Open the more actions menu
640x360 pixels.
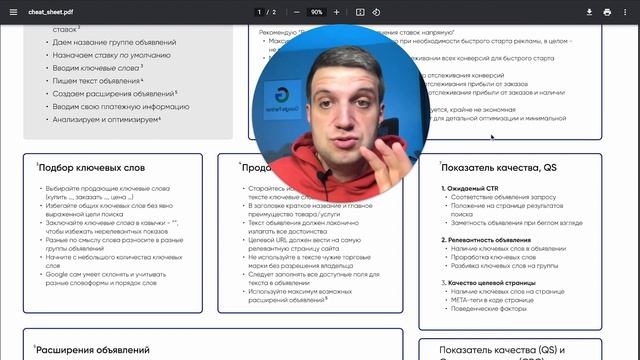point(625,12)
